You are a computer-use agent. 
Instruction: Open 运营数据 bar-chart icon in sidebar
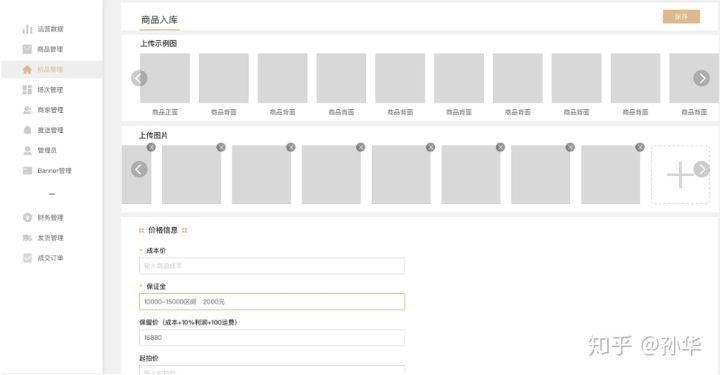(x=27, y=29)
